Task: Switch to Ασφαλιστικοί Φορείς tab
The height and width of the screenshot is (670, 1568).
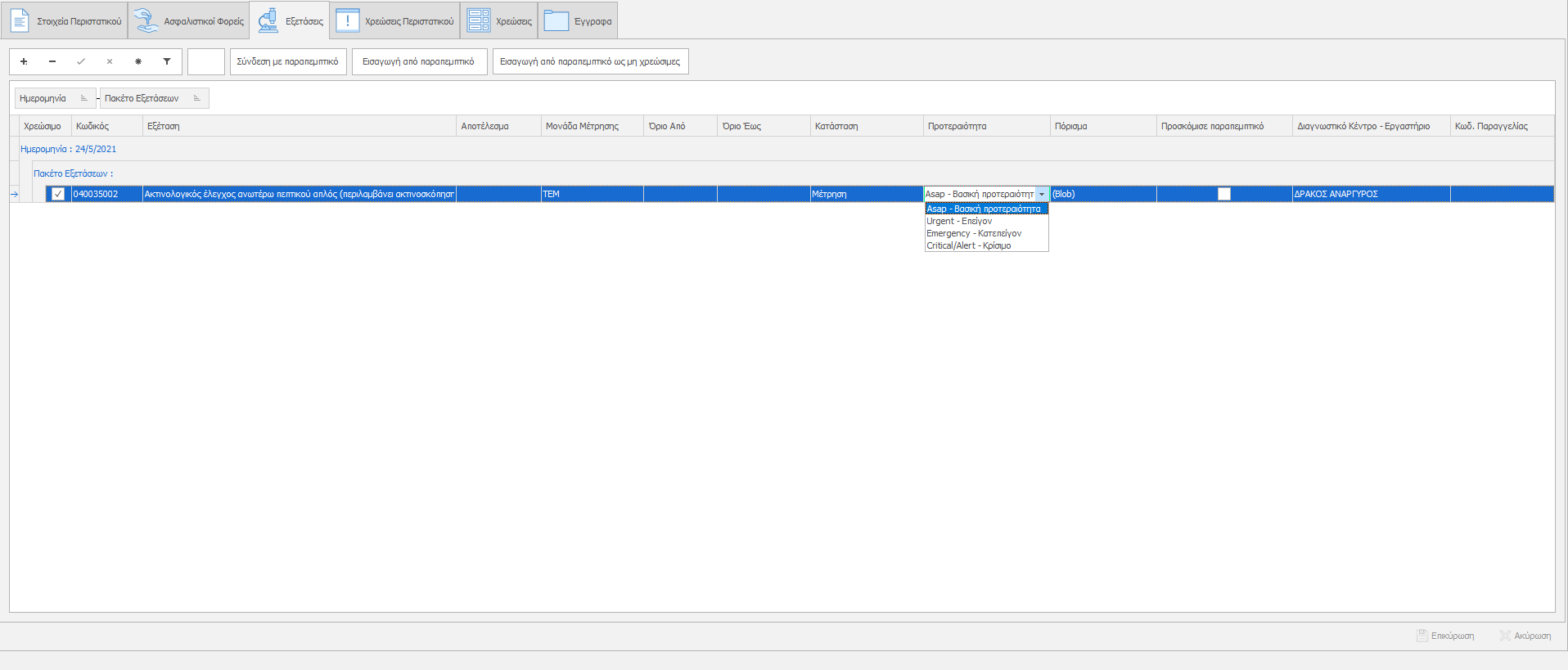Action: 189,21
